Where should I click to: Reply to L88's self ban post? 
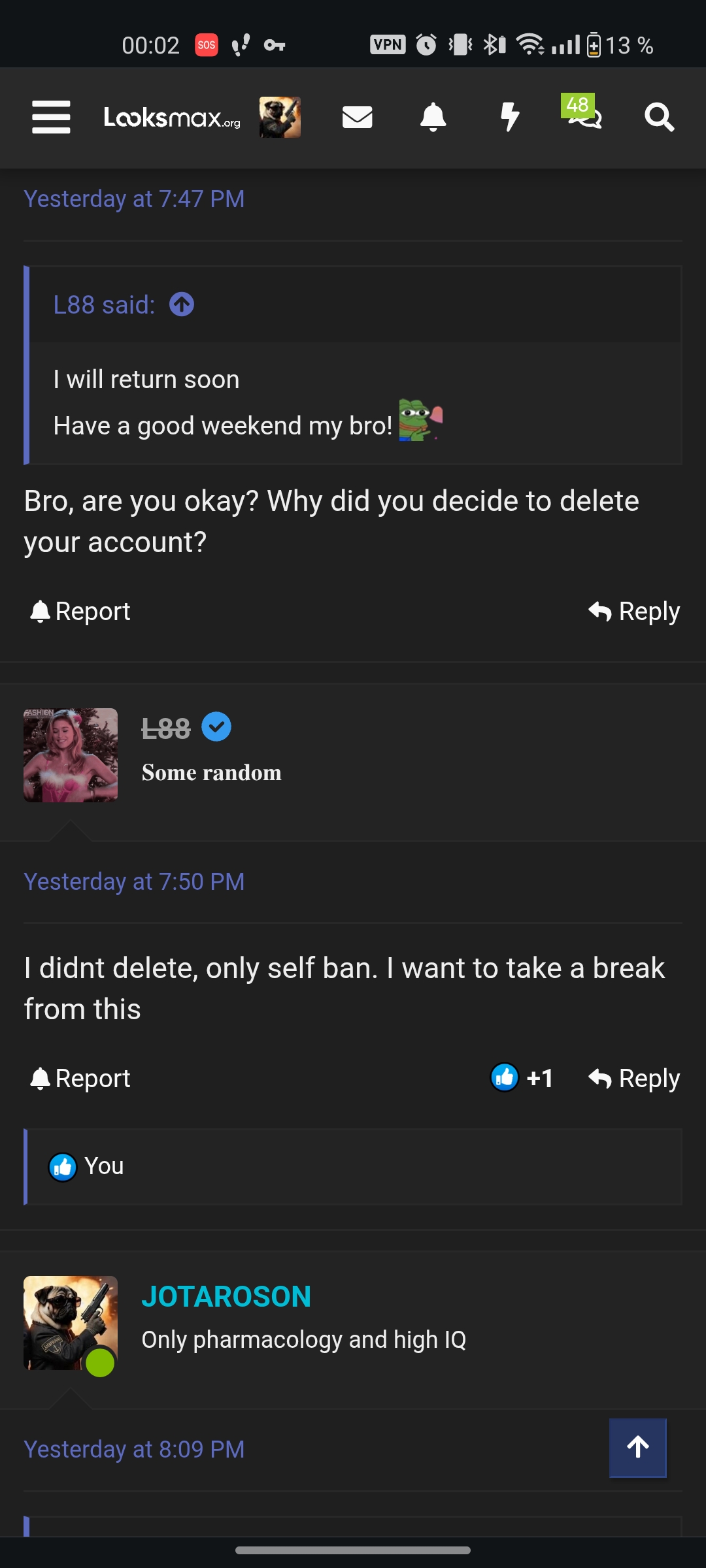[634, 1079]
